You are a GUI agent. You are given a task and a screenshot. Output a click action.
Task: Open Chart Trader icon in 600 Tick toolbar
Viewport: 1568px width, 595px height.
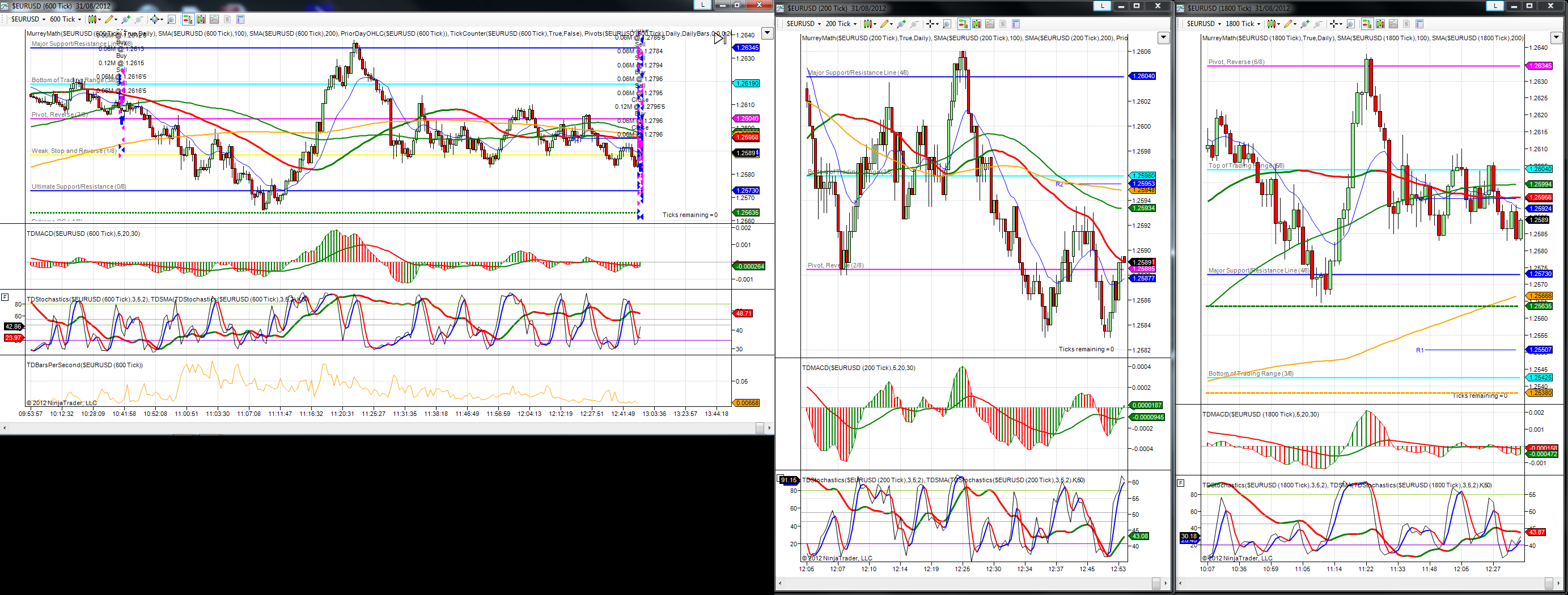click(x=189, y=19)
